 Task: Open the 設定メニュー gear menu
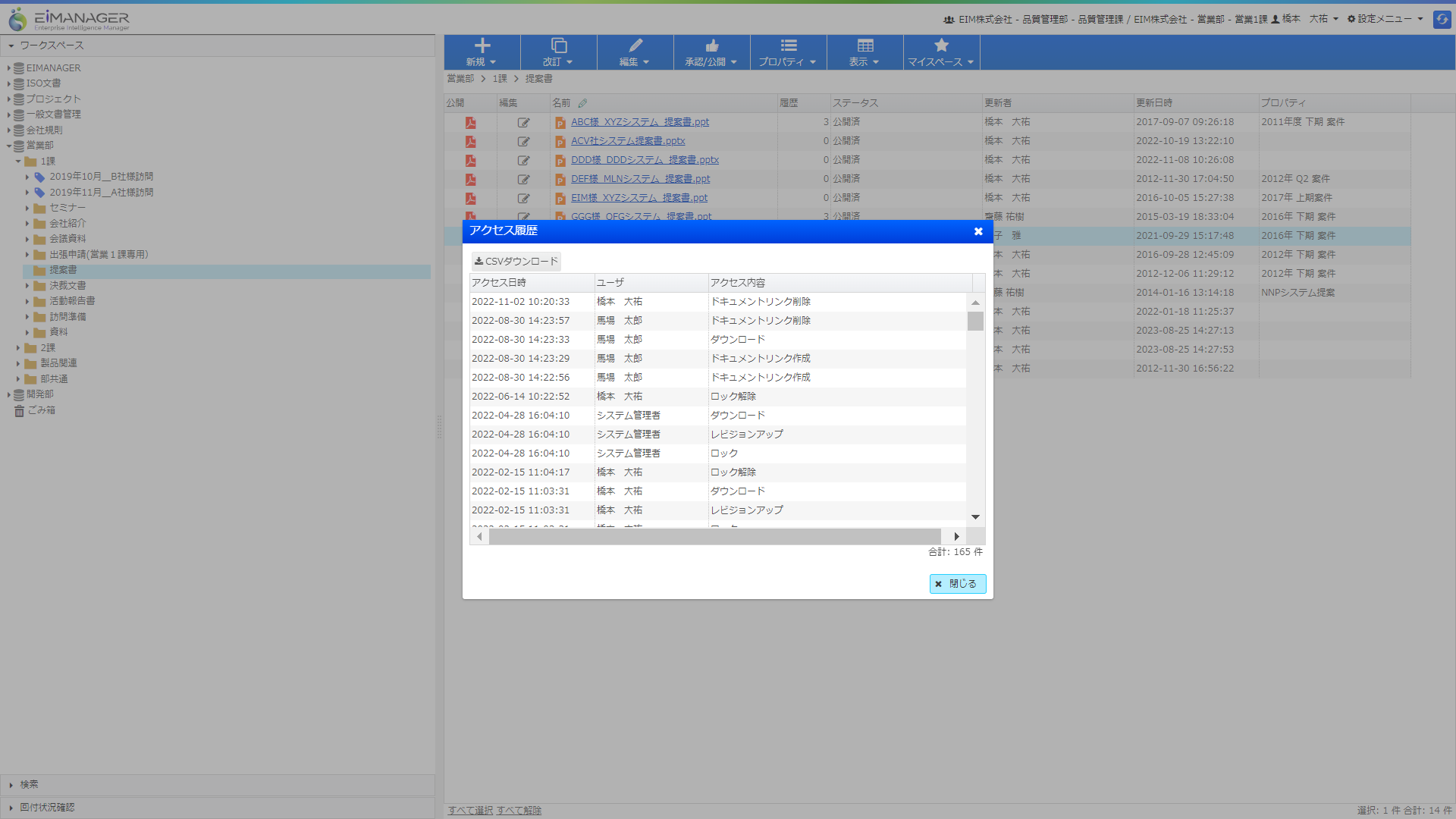click(1385, 19)
